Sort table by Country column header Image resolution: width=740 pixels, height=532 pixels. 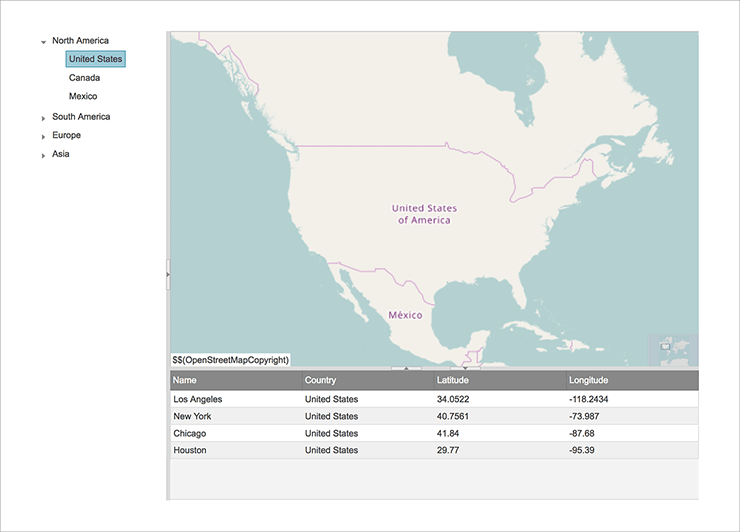[x=368, y=380]
